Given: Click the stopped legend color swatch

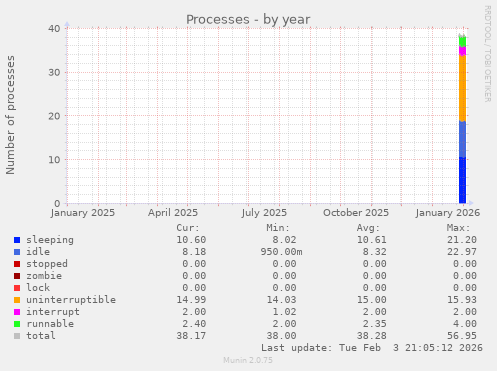Looking at the screenshot, I should 17,264.
